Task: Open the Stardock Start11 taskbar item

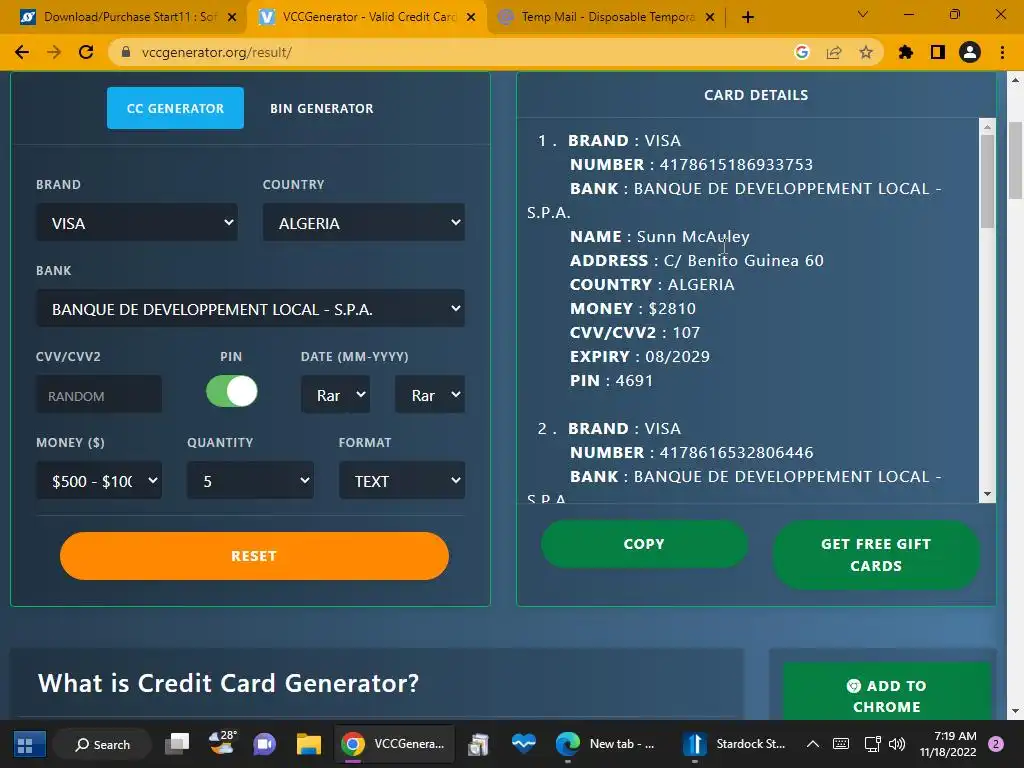Action: 735,744
